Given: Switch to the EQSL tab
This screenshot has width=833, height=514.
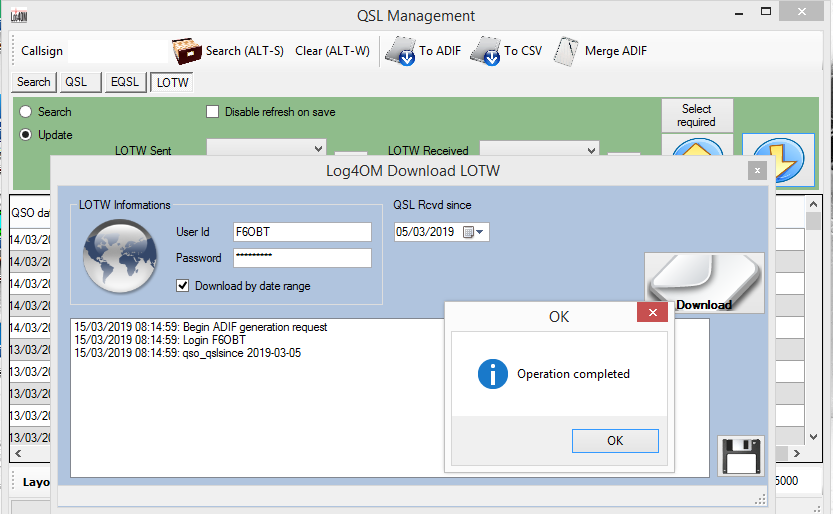Looking at the screenshot, I should [x=125, y=82].
